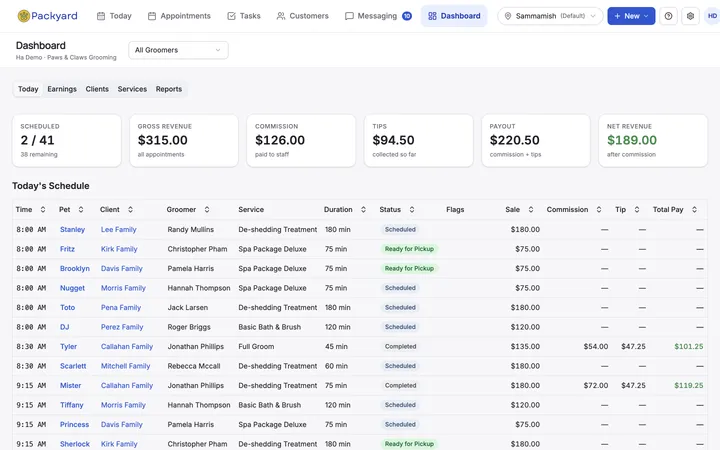Switch to the Today dashboard tab

coord(28,89)
